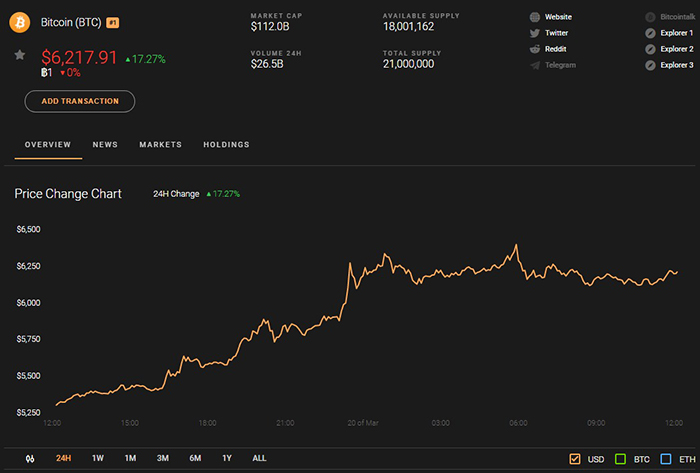This screenshot has width=700, height=473.
Task: Select the 24H chart range
Action: (63, 458)
